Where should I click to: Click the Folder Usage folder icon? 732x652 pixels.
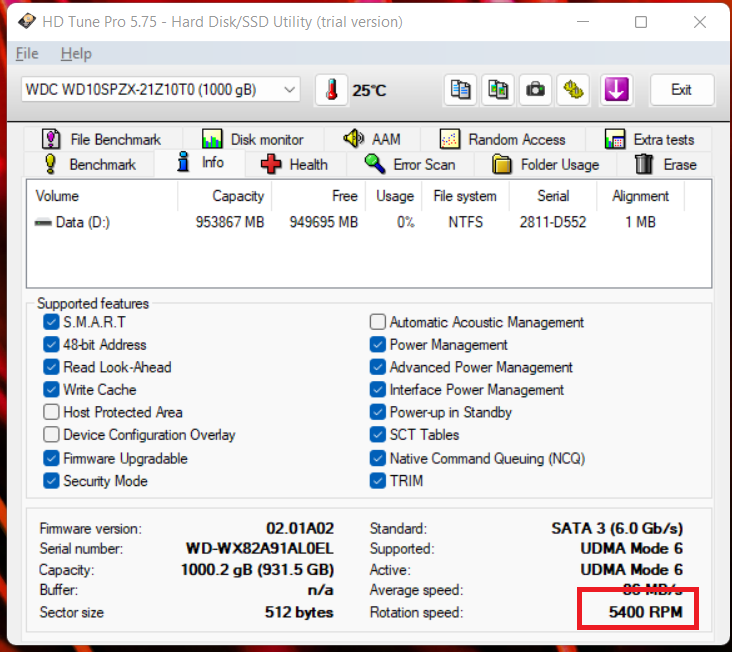[x=502, y=164]
